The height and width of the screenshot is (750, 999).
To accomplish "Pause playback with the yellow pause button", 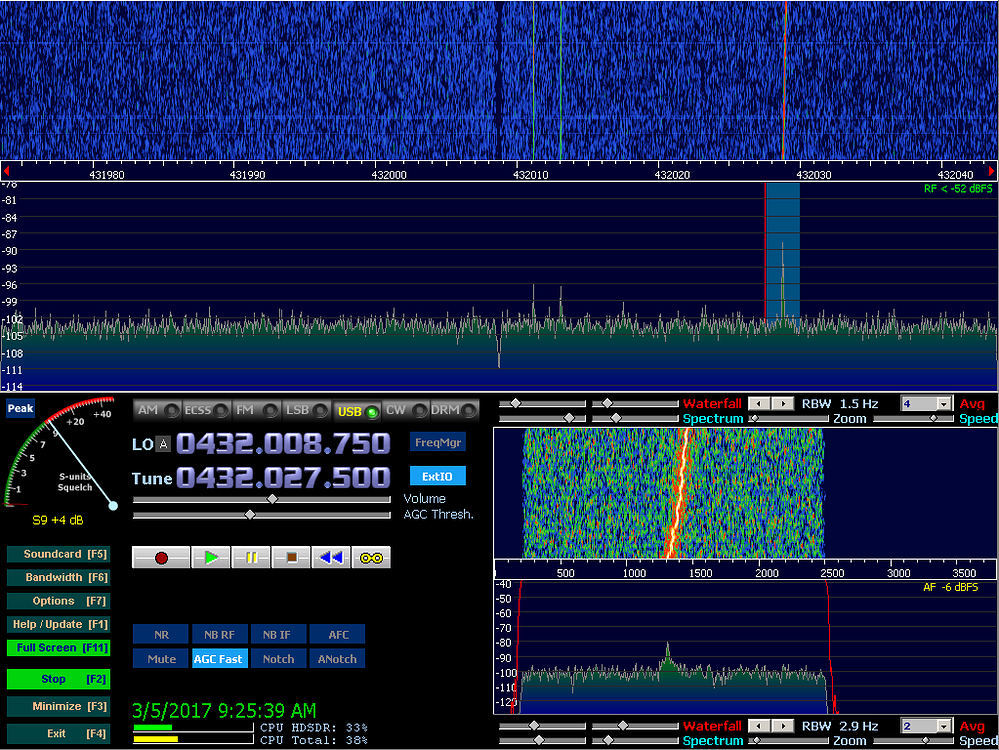I will [251, 558].
